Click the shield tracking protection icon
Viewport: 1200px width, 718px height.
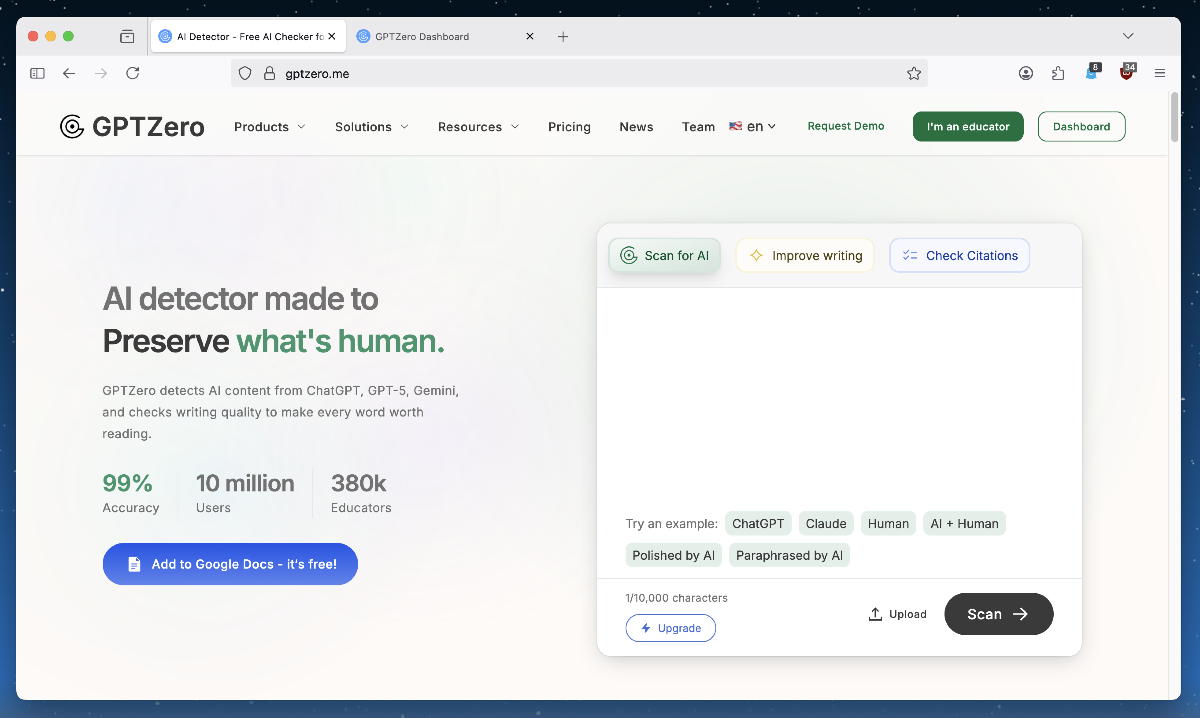245,73
